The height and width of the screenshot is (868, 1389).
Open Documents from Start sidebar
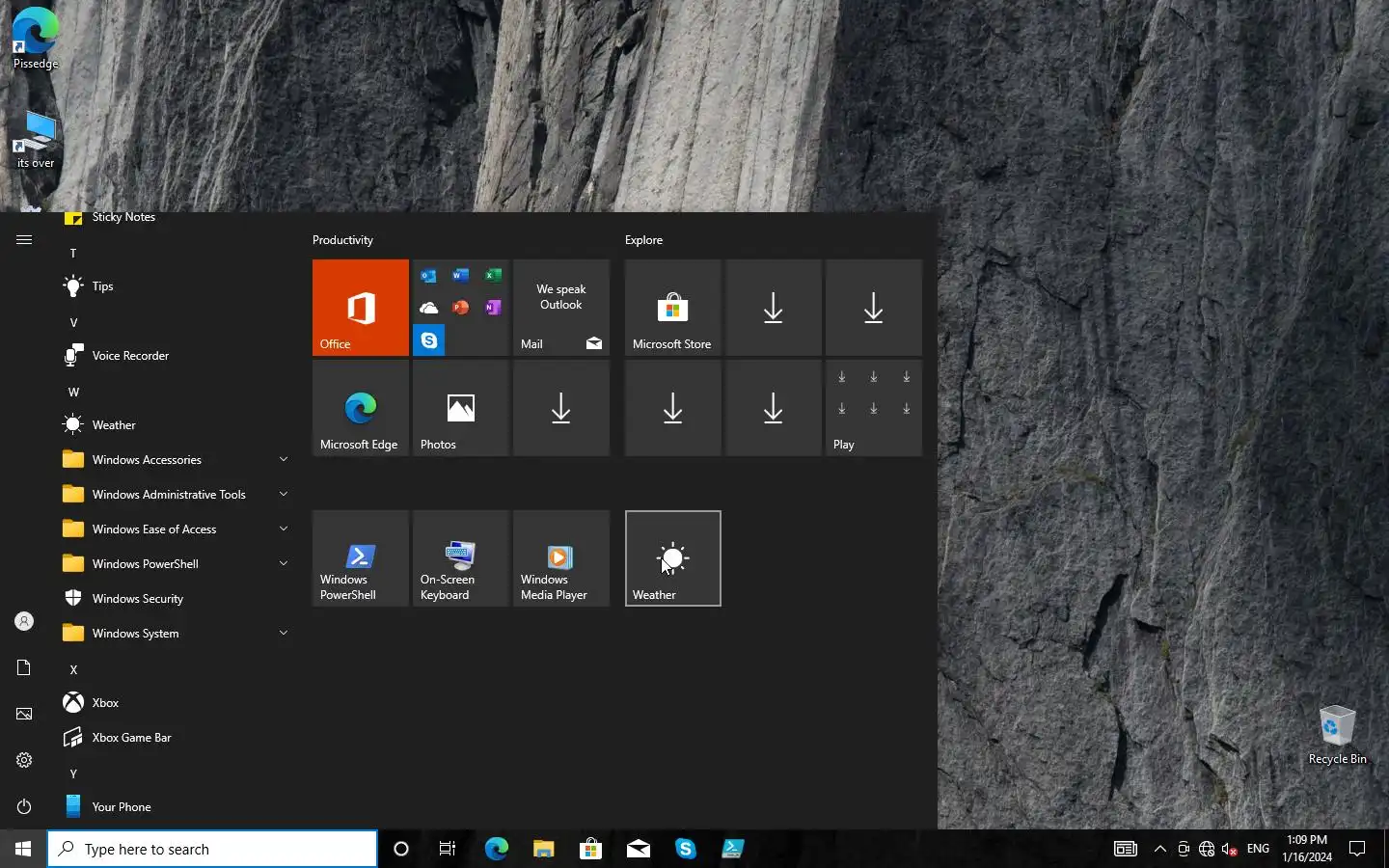(x=24, y=667)
